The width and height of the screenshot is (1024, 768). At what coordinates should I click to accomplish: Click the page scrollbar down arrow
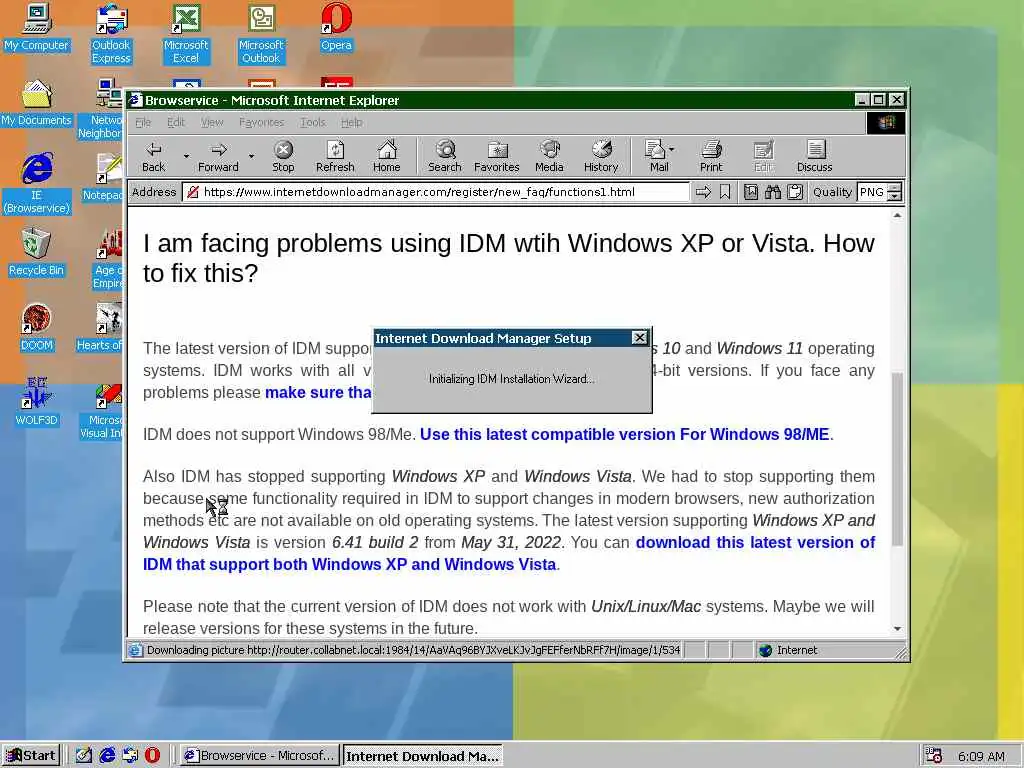pos(897,629)
